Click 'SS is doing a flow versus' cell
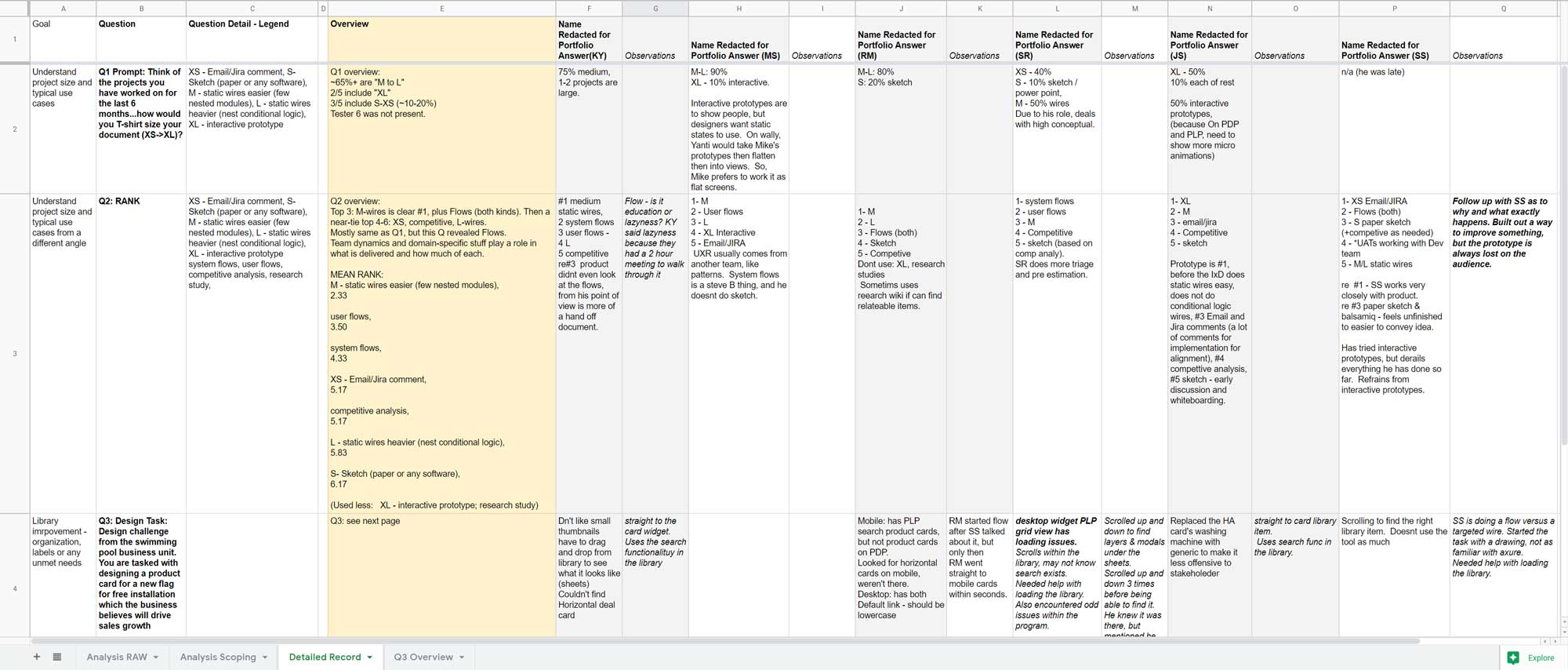Image resolution: width=1568 pixels, height=670 pixels. point(1503,575)
